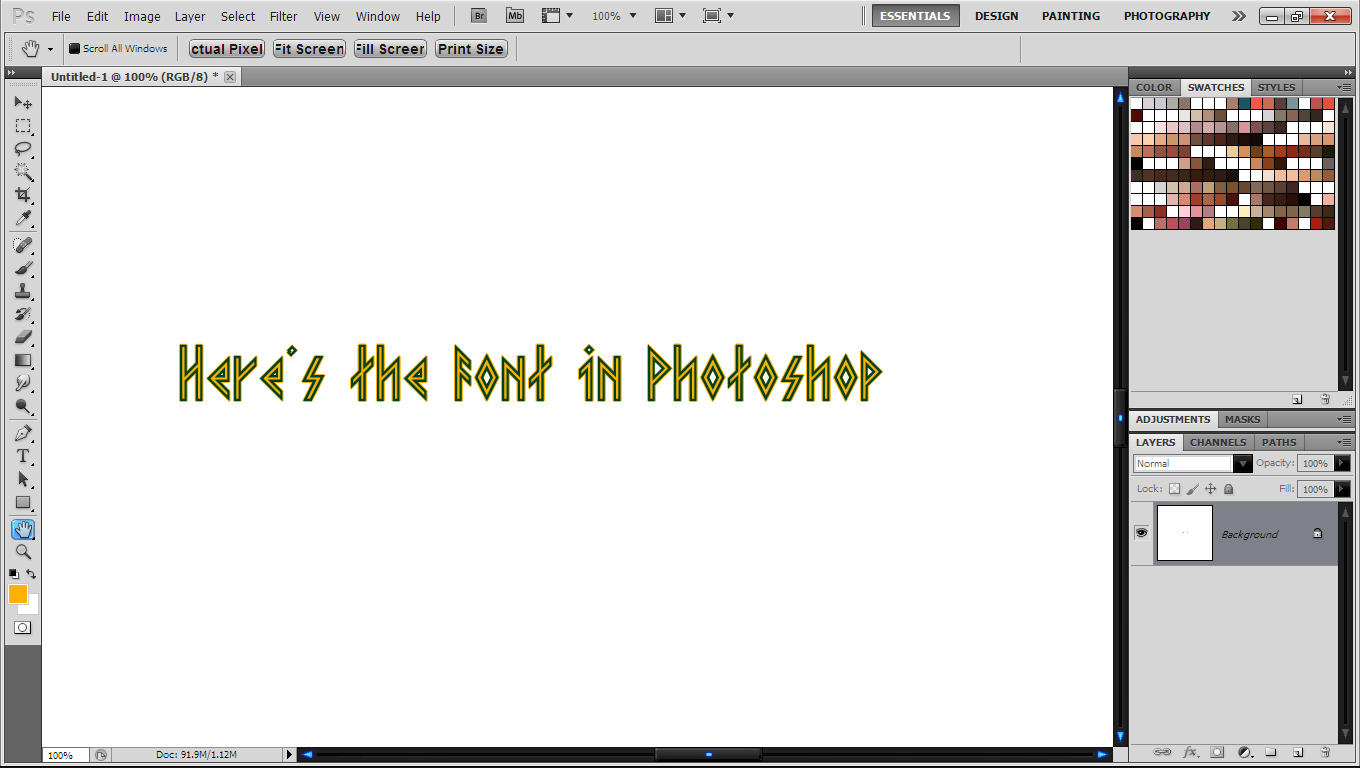Open the Fill slider arrow
The height and width of the screenshot is (768, 1360).
(x=1342, y=489)
